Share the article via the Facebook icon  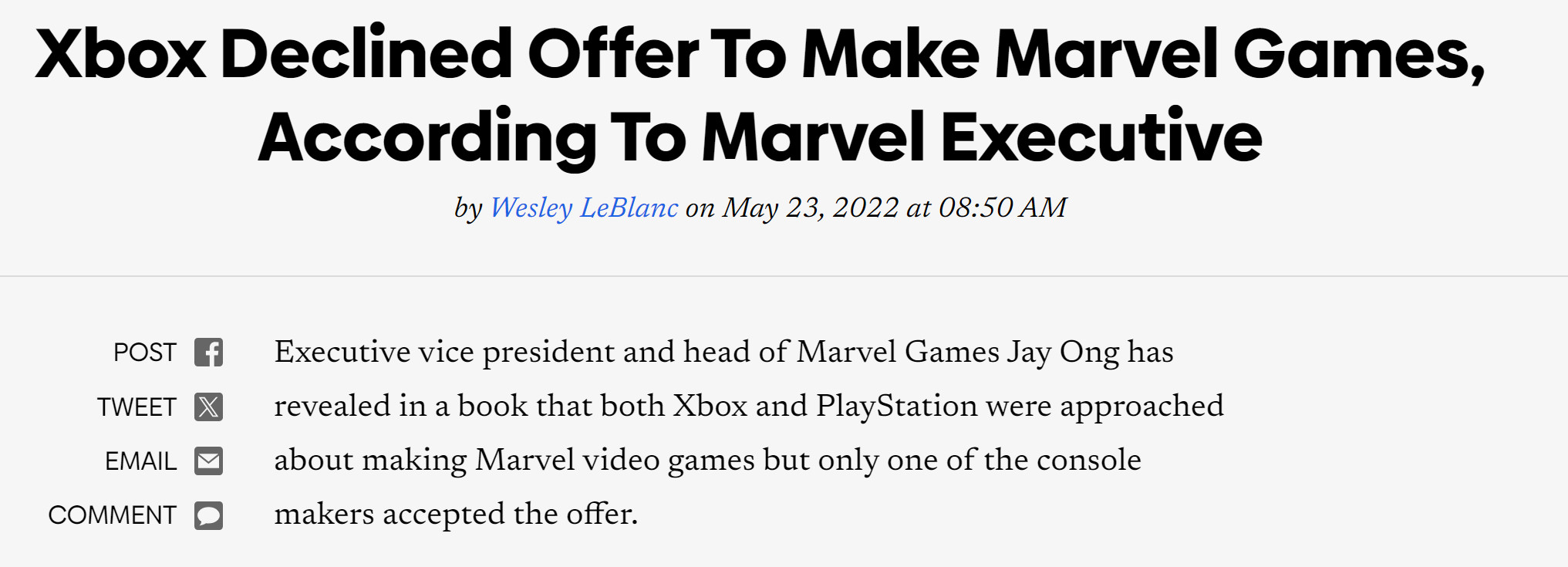tap(208, 353)
